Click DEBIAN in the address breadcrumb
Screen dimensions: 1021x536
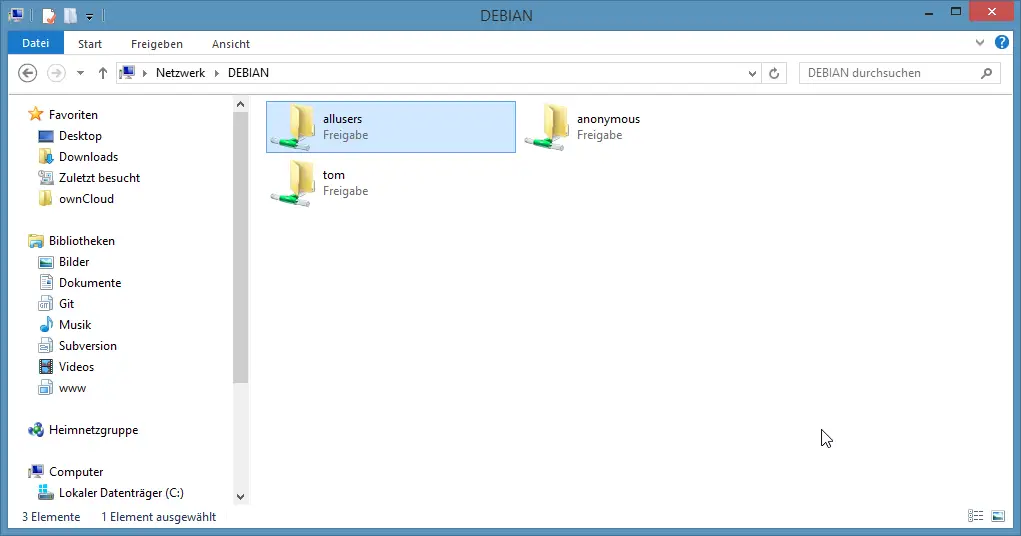pos(248,73)
